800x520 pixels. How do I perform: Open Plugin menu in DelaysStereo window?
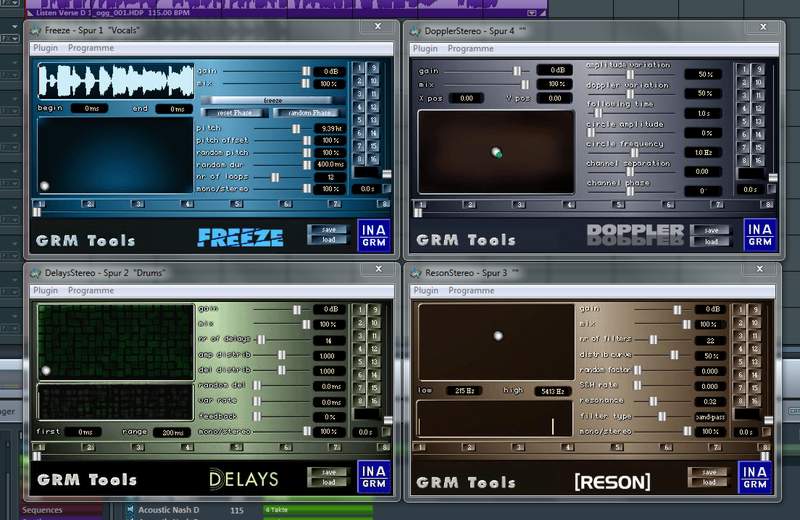[45, 290]
